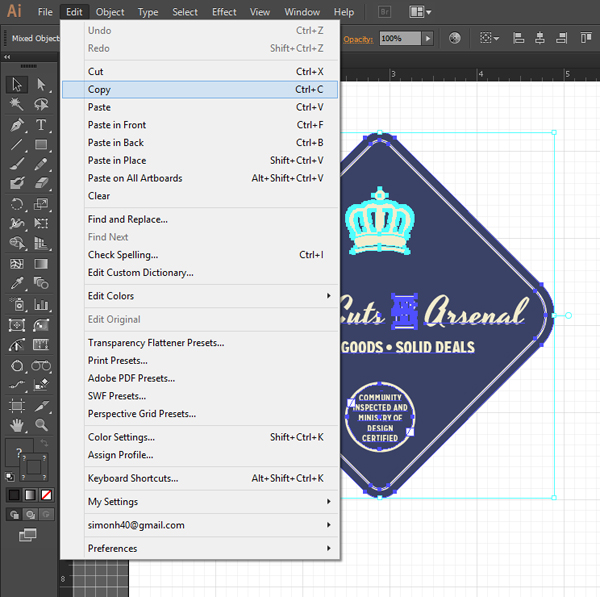Choose Paste in Place
This screenshot has width=600, height=597.
coord(200,160)
